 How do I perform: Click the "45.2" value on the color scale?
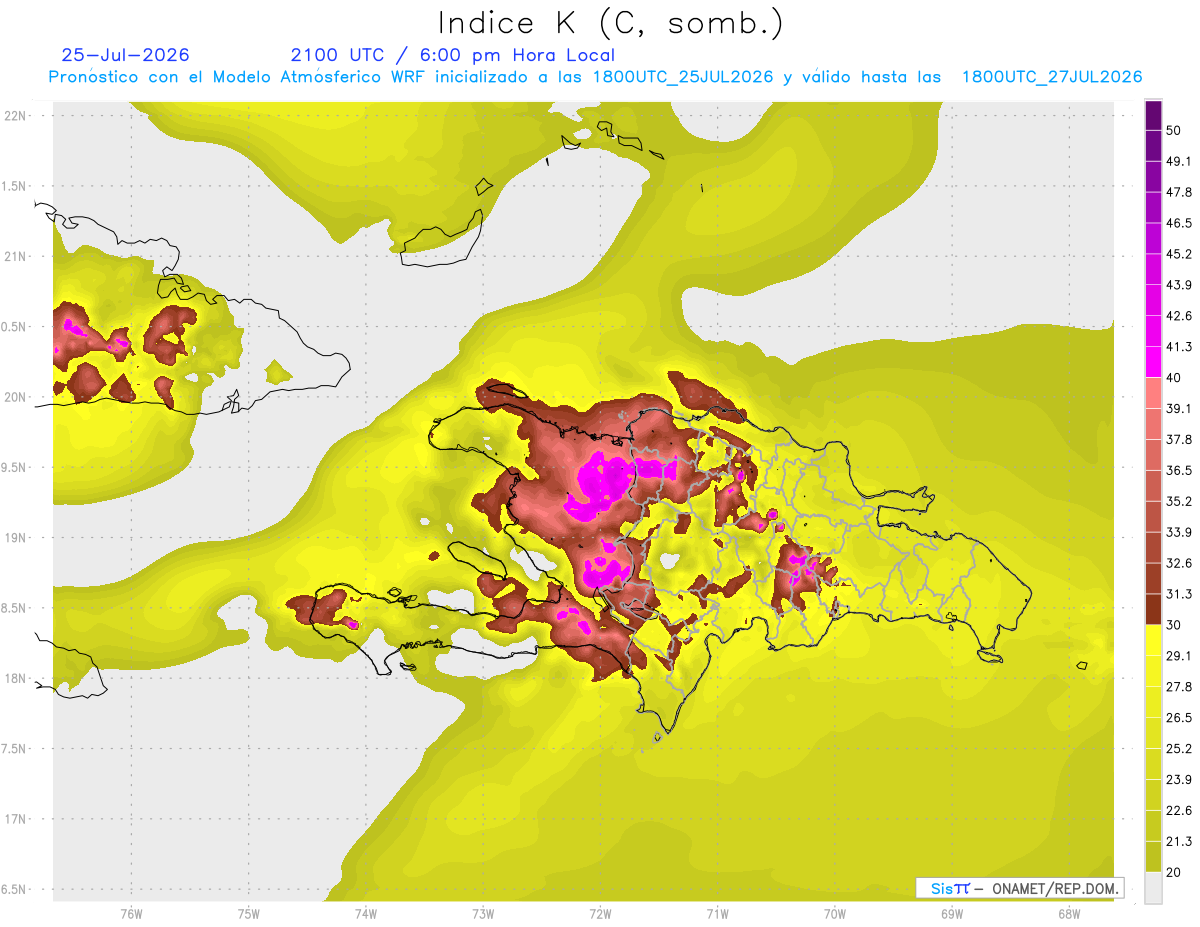(x=1180, y=254)
